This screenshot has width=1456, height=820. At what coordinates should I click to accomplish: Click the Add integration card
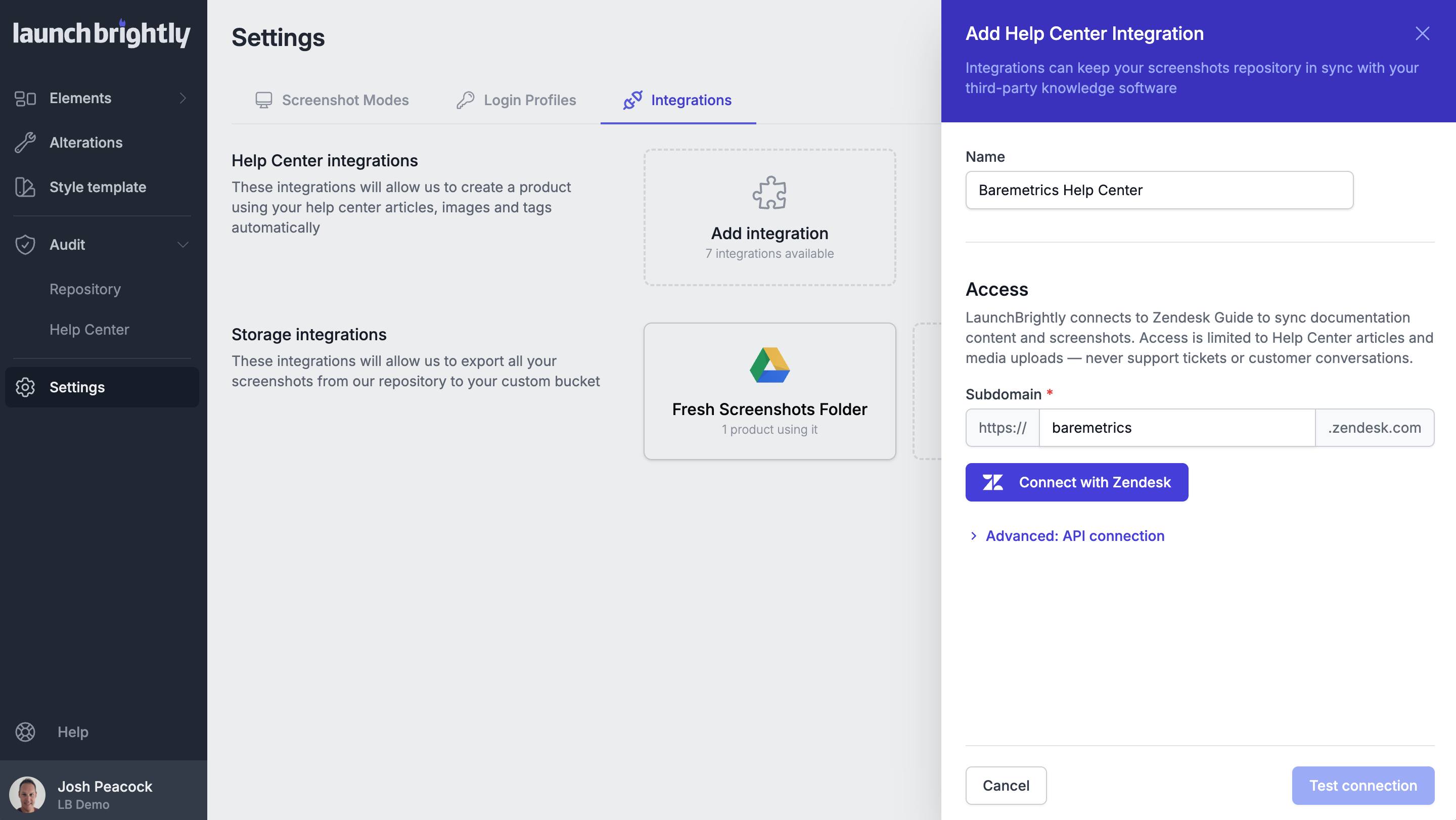tap(769, 217)
